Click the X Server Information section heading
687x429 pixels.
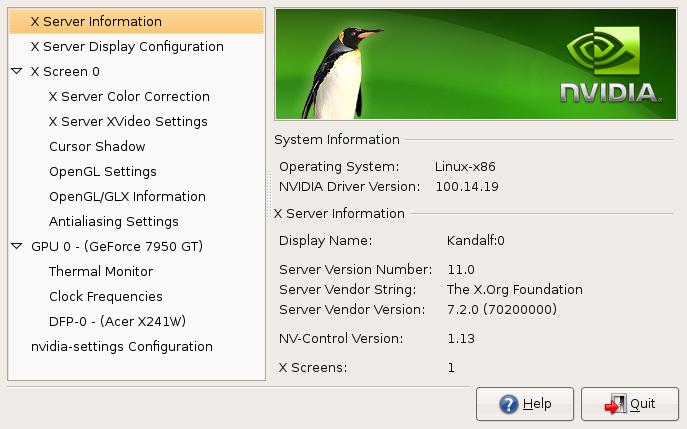340,213
